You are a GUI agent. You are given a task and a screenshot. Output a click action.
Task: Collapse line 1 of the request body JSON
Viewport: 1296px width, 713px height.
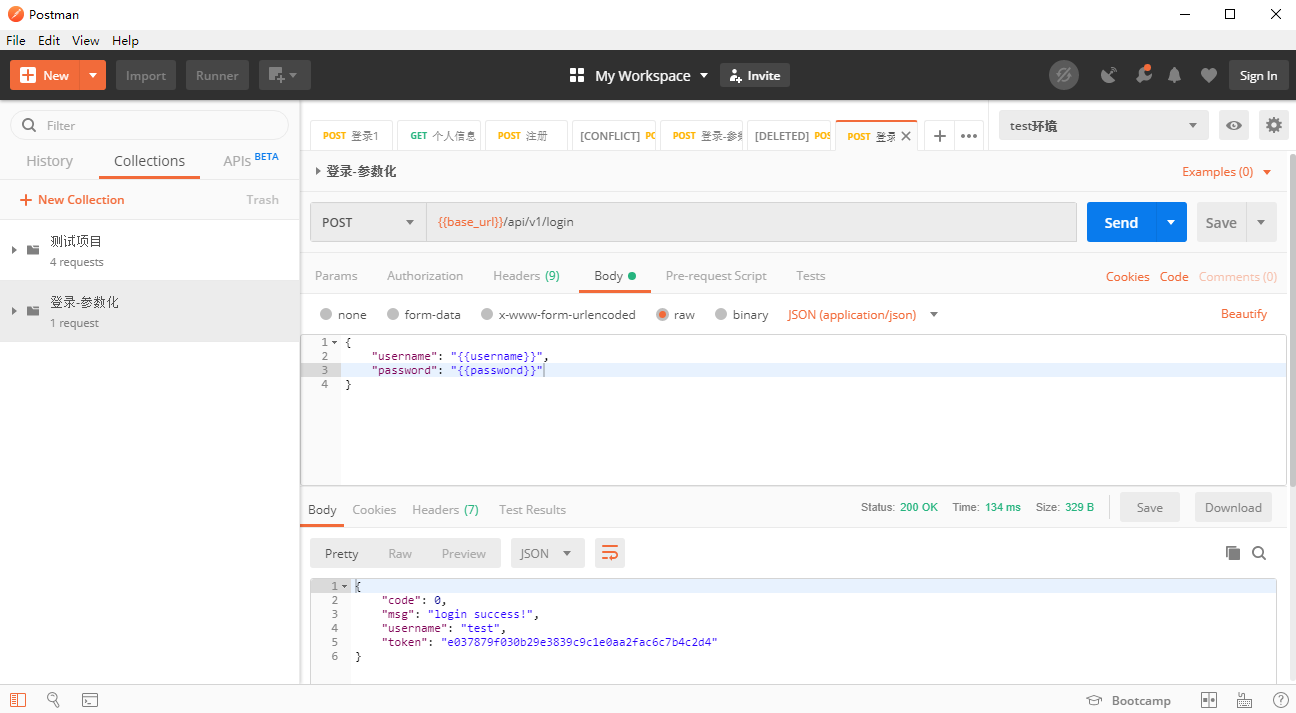[x=333, y=342]
